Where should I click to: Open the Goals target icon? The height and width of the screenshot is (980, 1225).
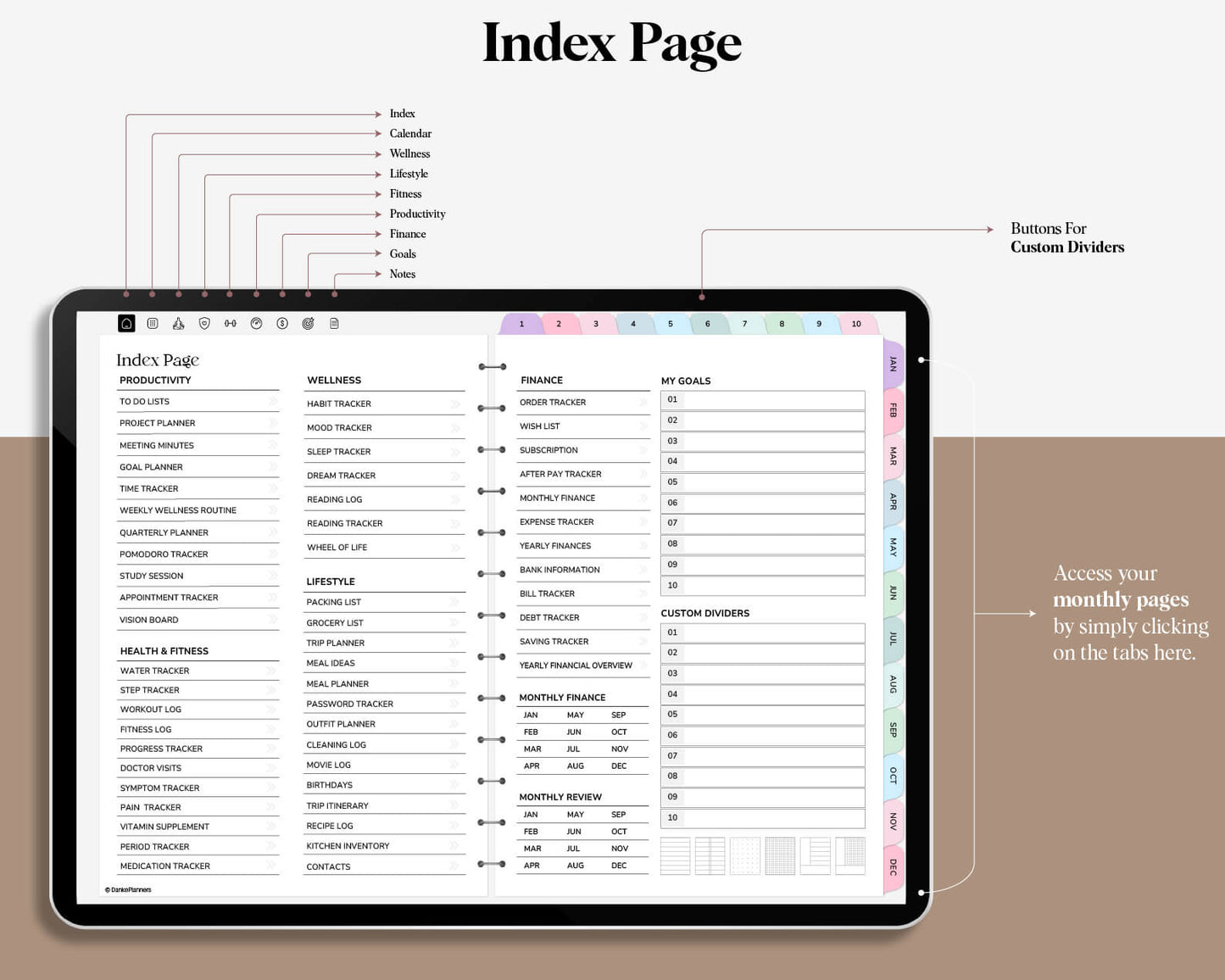[308, 323]
